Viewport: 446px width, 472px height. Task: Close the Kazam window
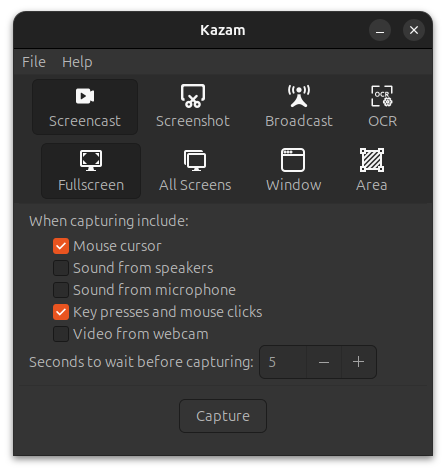coord(414,30)
